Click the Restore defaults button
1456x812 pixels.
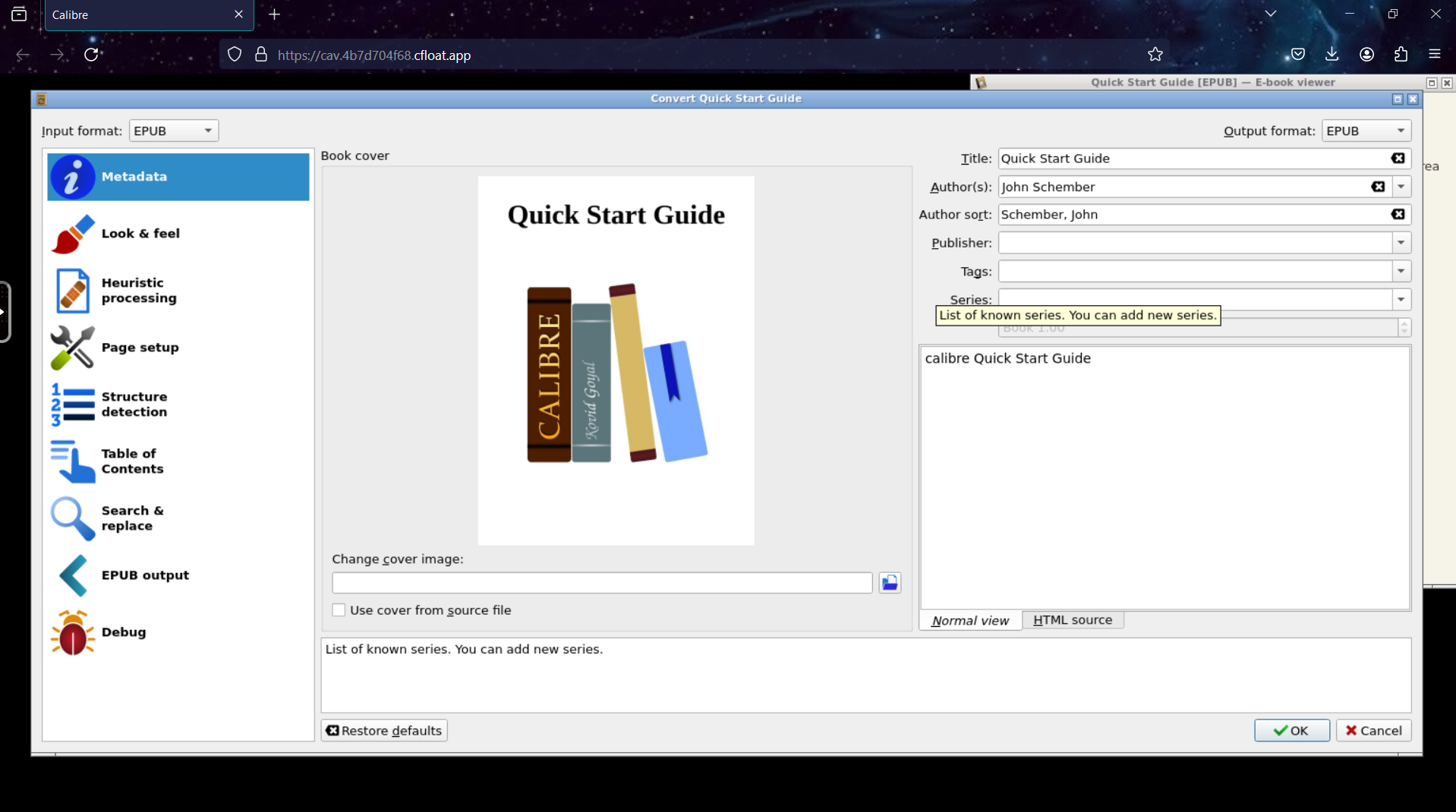click(x=384, y=730)
